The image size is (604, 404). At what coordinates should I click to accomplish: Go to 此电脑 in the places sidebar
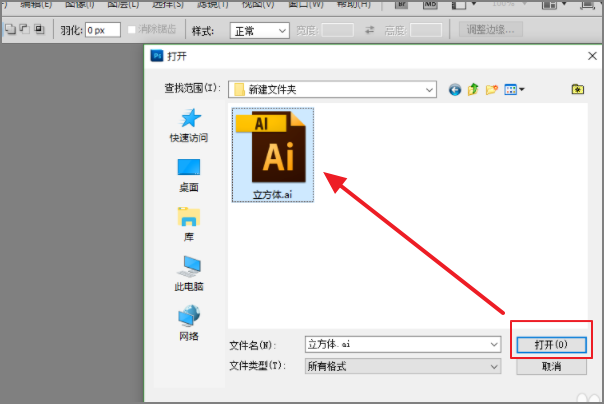coord(189,273)
